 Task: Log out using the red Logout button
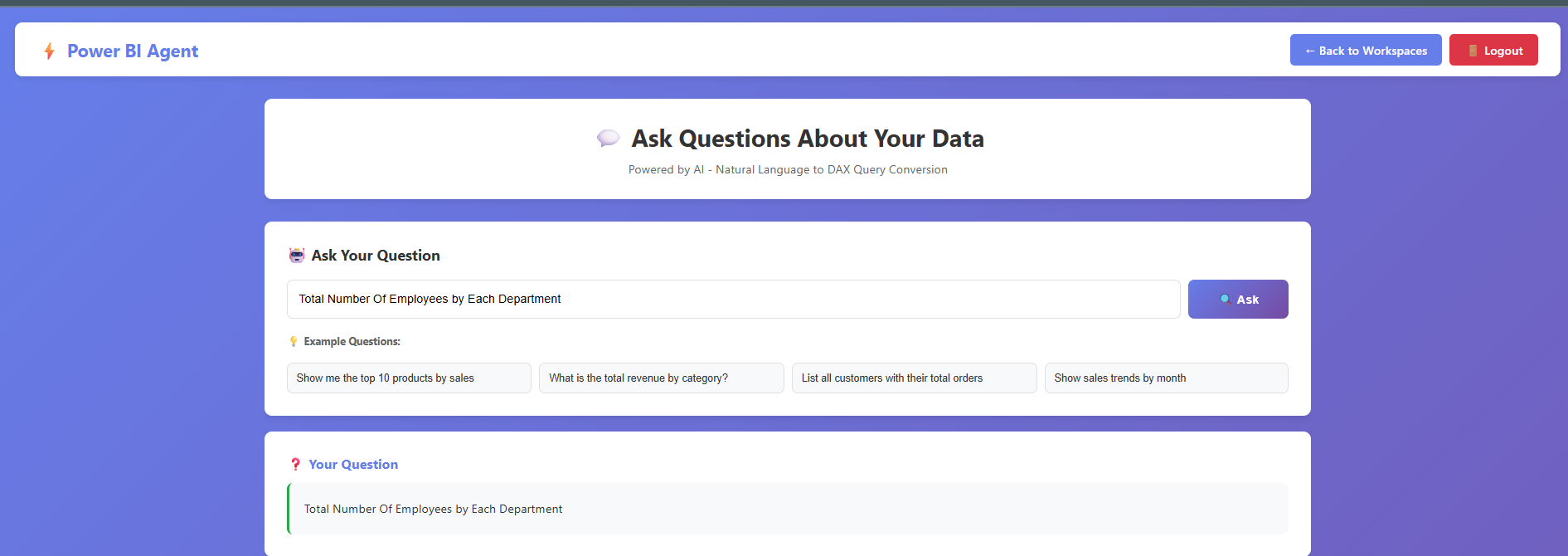1493,51
